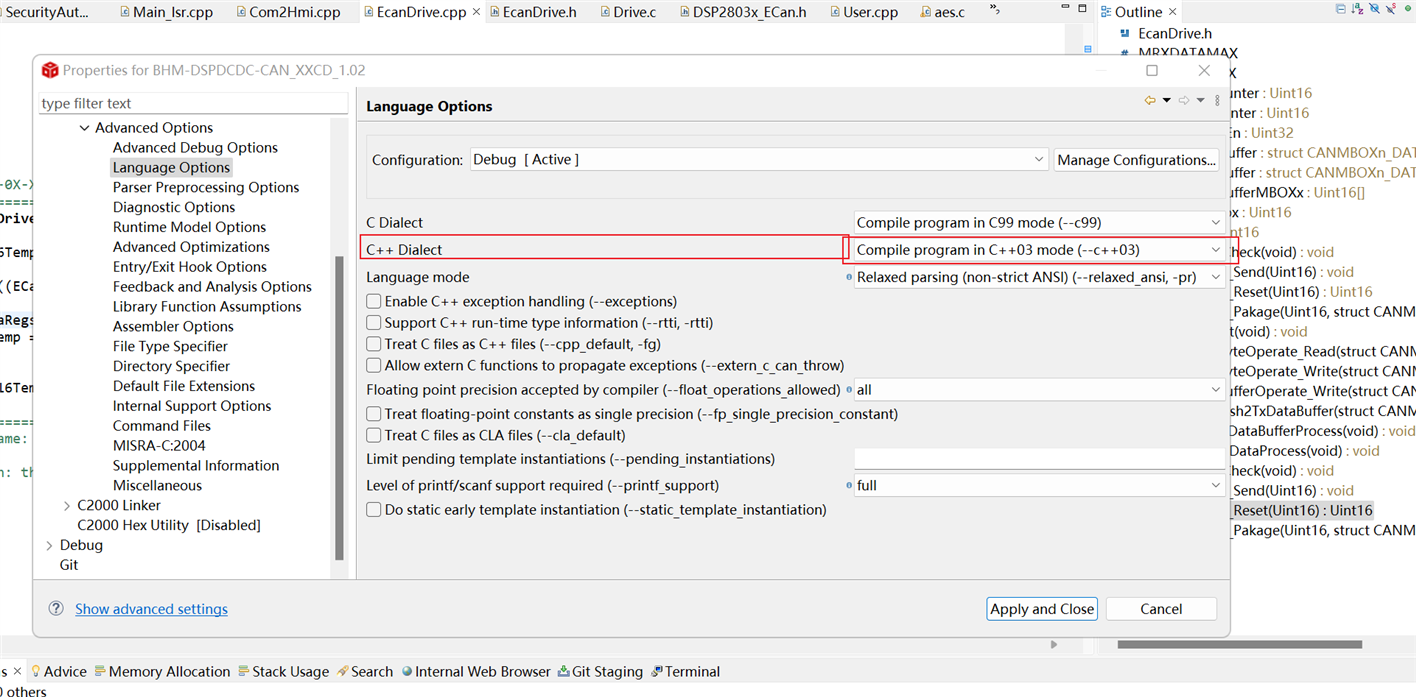Click the pending template instantiations input field
This screenshot has width=1416, height=697.
coord(1039,459)
